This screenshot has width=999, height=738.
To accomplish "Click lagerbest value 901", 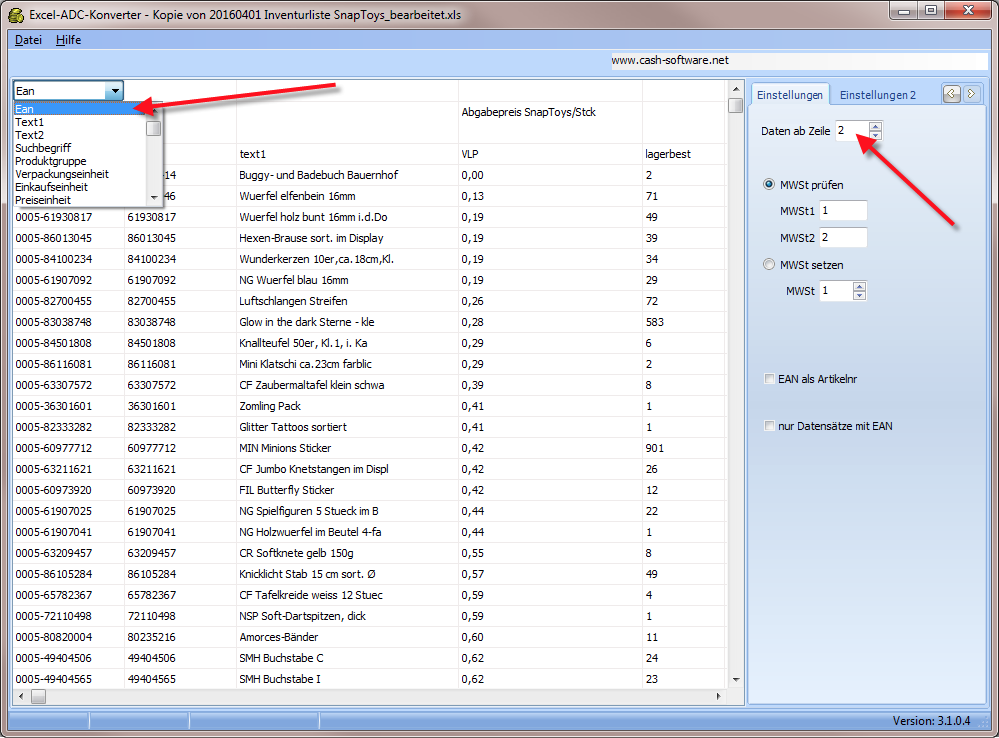I will click(x=684, y=448).
